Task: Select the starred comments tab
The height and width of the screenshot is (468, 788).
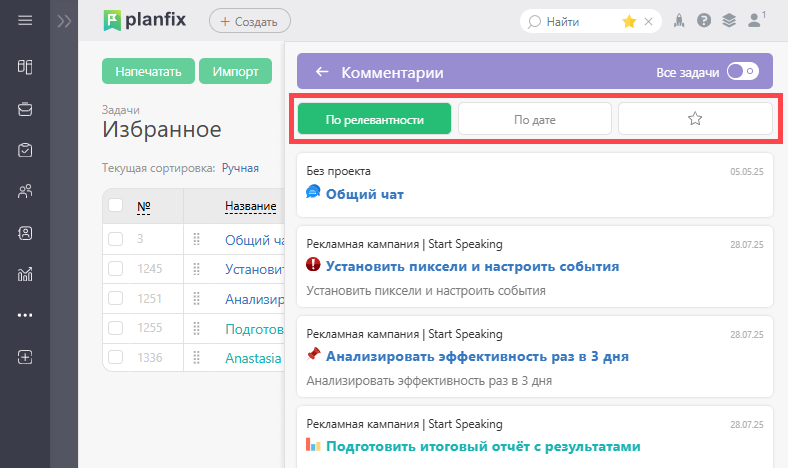Action: point(695,119)
